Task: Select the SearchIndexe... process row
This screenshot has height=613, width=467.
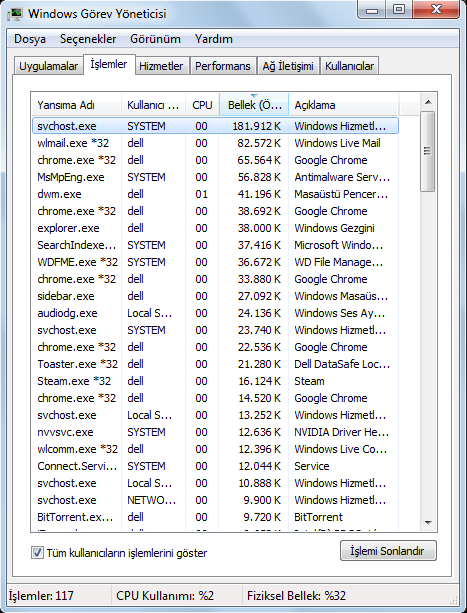Action: [215, 245]
